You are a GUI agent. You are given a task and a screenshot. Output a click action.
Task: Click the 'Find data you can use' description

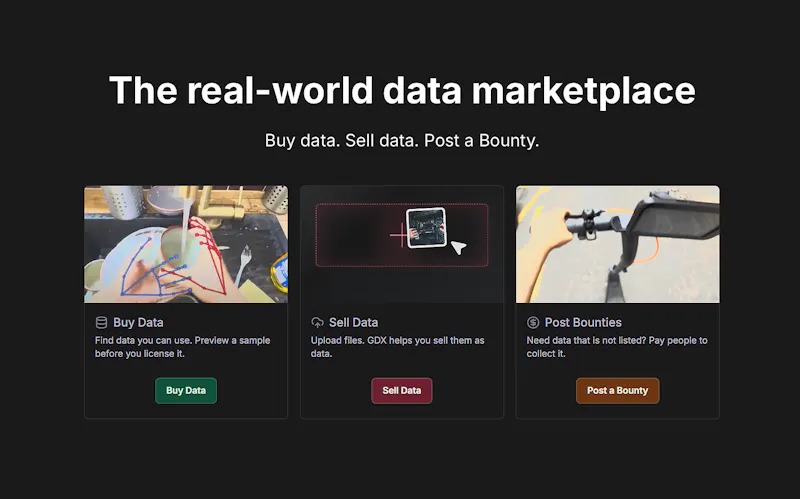[x=183, y=347]
